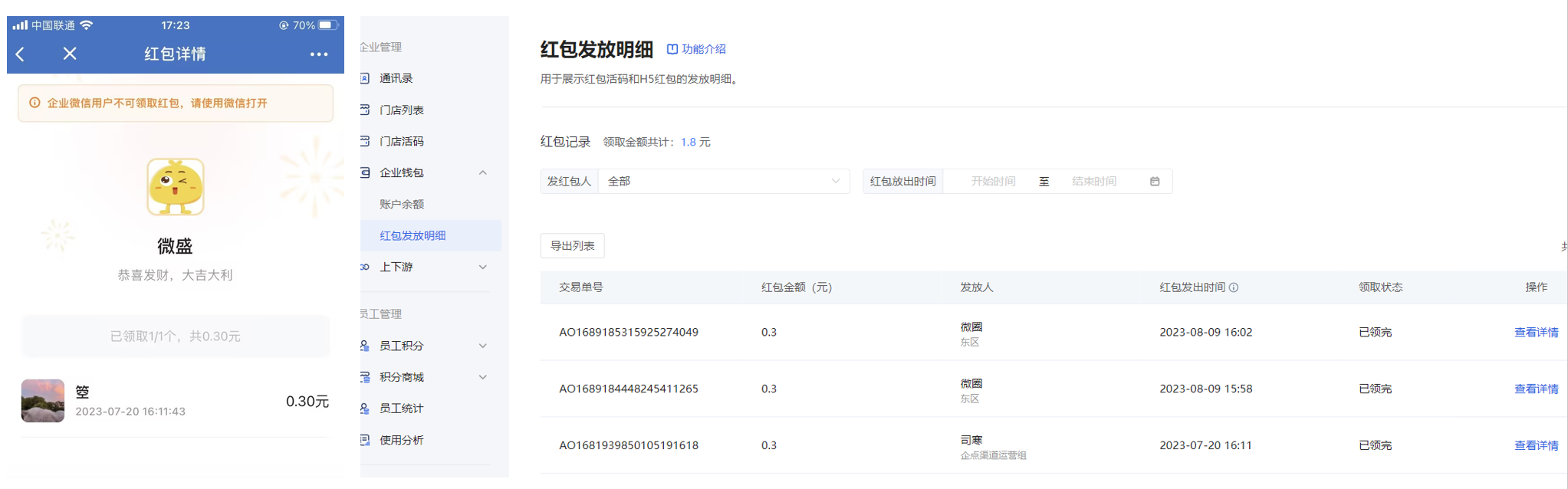Viewport: 1568px width, 489px height.
Task: Click the 导出列表 button
Action: (572, 246)
